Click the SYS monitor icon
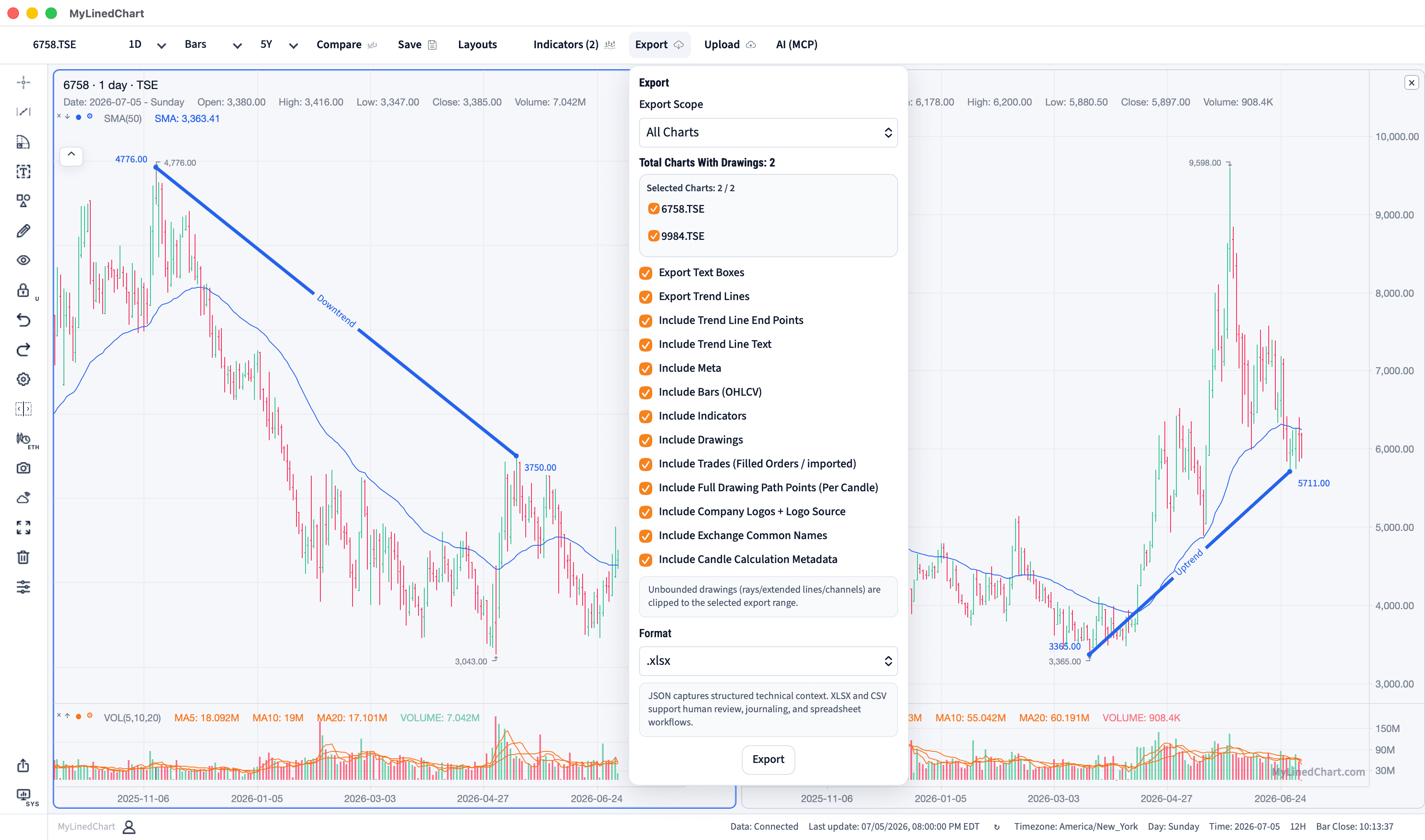The height and width of the screenshot is (840, 1425). tap(23, 795)
